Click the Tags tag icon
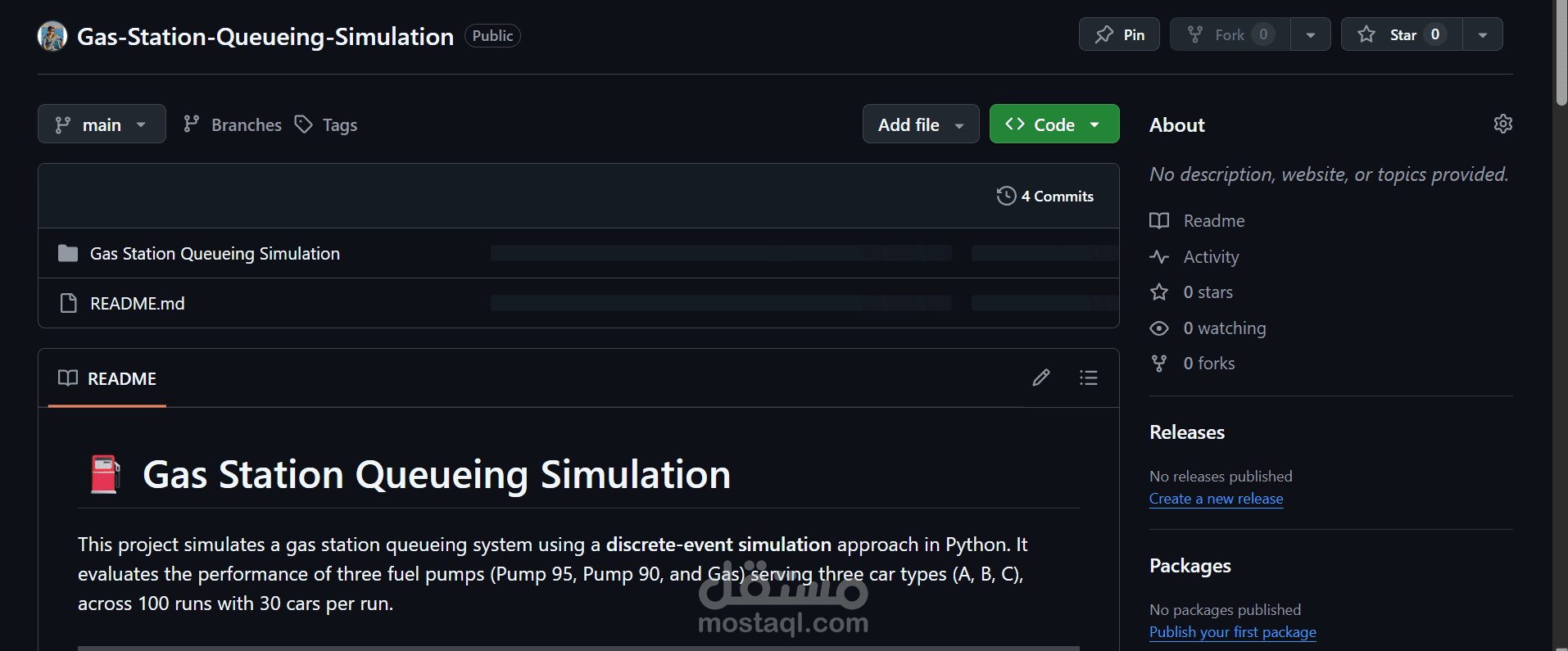The width and height of the screenshot is (1568, 651). pyautogui.click(x=304, y=124)
